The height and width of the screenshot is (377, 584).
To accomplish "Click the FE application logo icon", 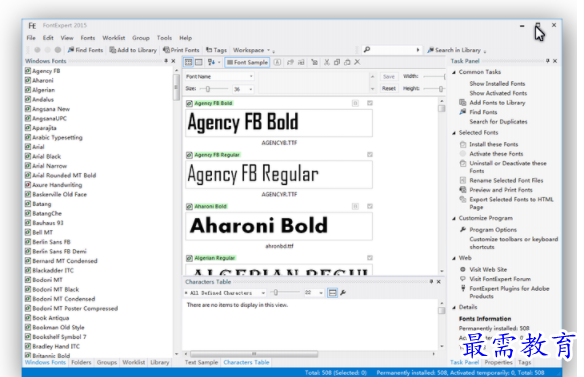I will (x=32, y=25).
